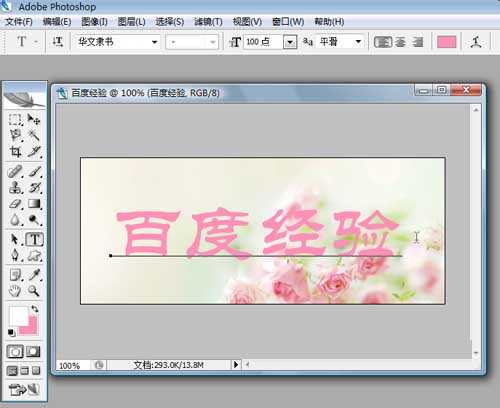The image size is (500, 408).
Task: Select the Path Selection tool
Action: tap(15, 239)
